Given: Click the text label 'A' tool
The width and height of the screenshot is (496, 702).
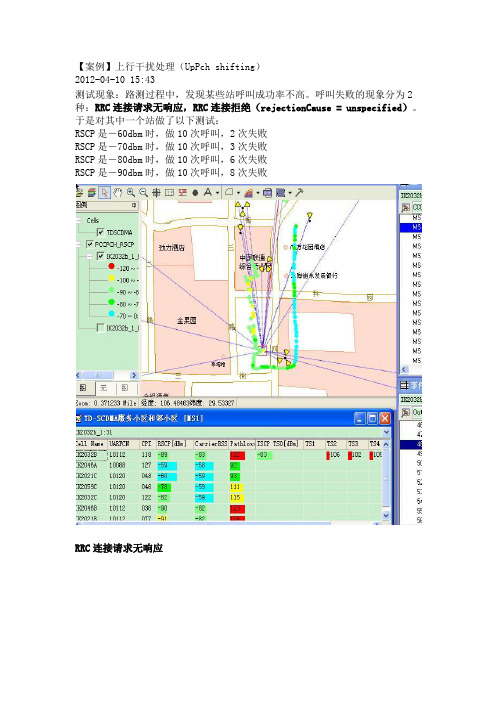Looking at the screenshot, I should [208, 193].
